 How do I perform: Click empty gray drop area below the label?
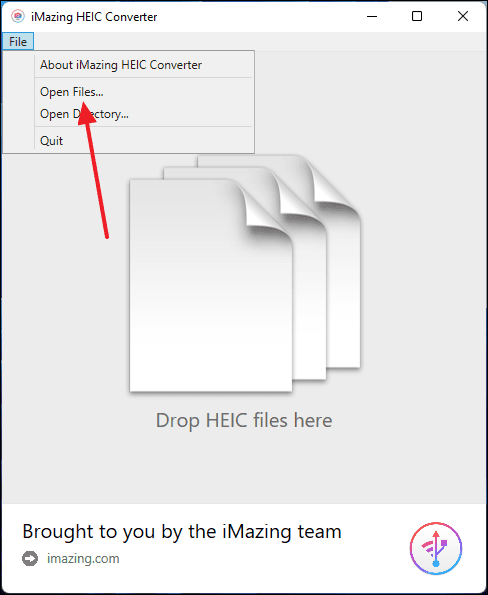(244, 469)
